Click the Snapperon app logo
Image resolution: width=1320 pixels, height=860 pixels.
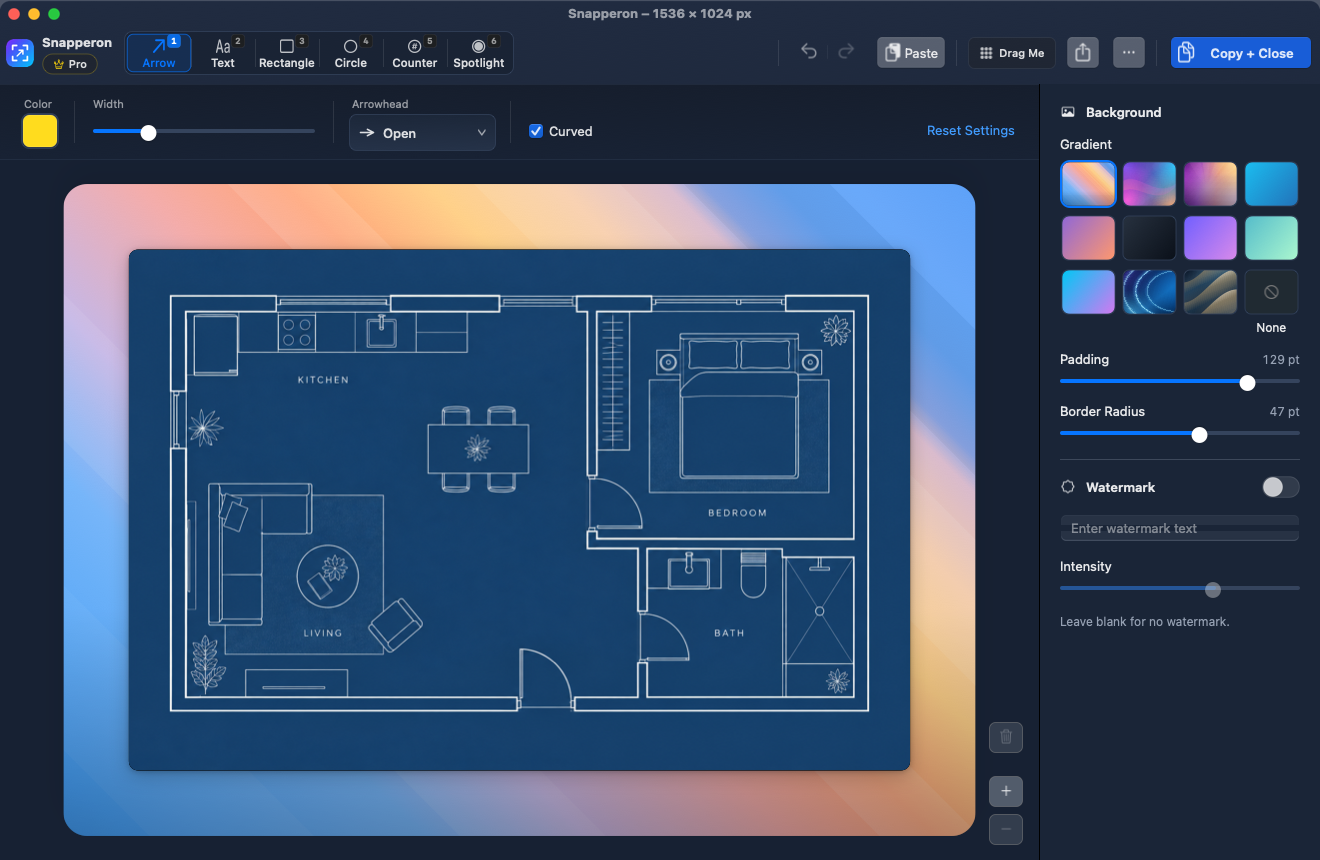[20, 53]
